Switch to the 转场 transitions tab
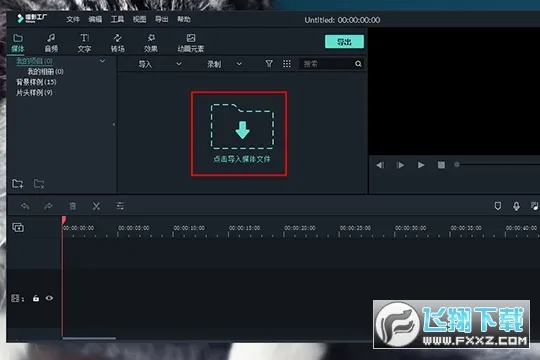Screen dimensions: 540x360 click(117, 43)
